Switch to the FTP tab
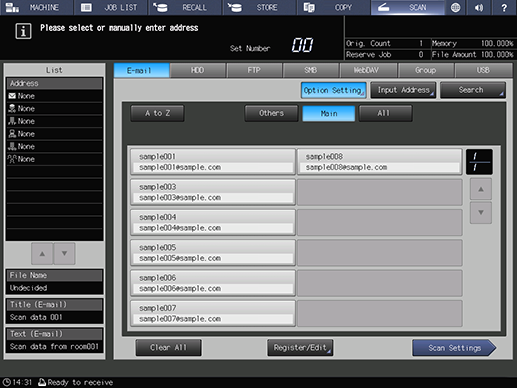Image resolution: width=517 pixels, height=388 pixels. (x=254, y=70)
